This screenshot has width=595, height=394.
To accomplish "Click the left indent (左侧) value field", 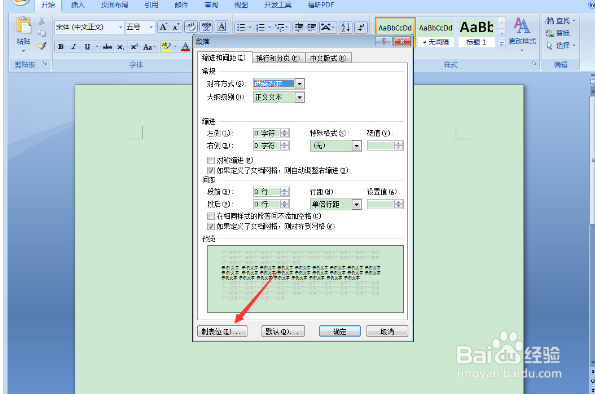I will [267, 133].
